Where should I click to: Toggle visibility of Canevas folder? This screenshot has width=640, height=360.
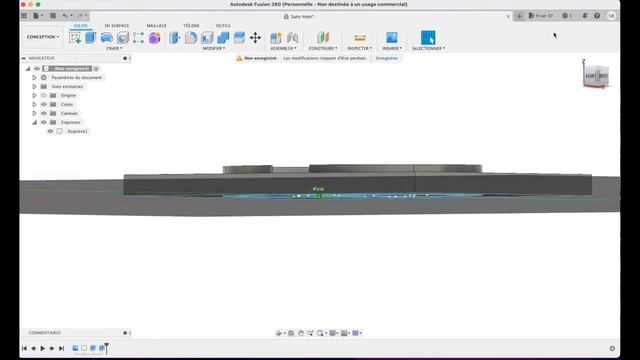click(44, 113)
